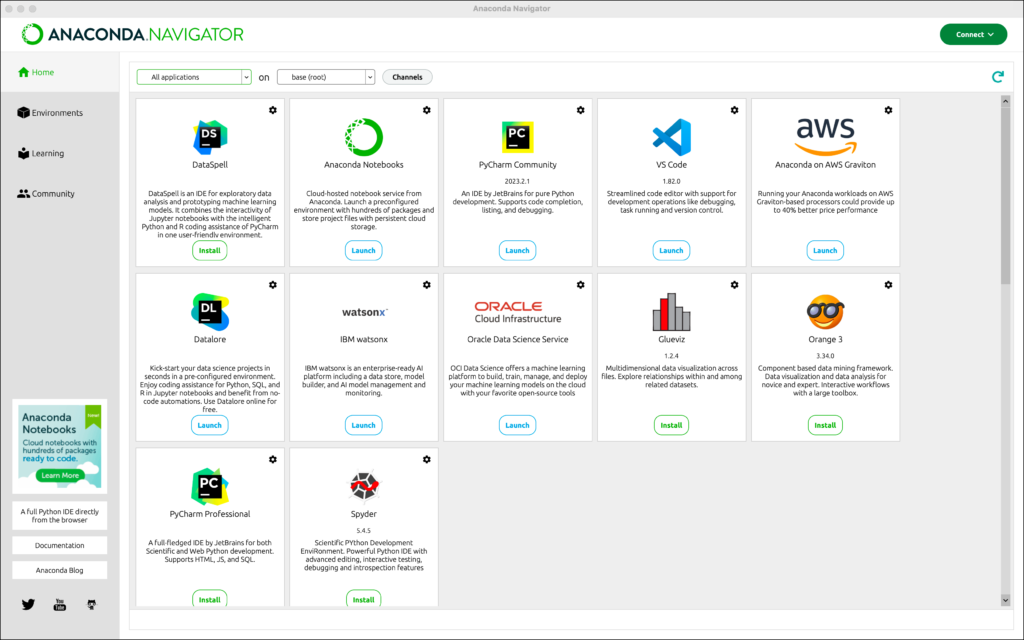Click the DataSpell DS logo

click(x=210, y=137)
